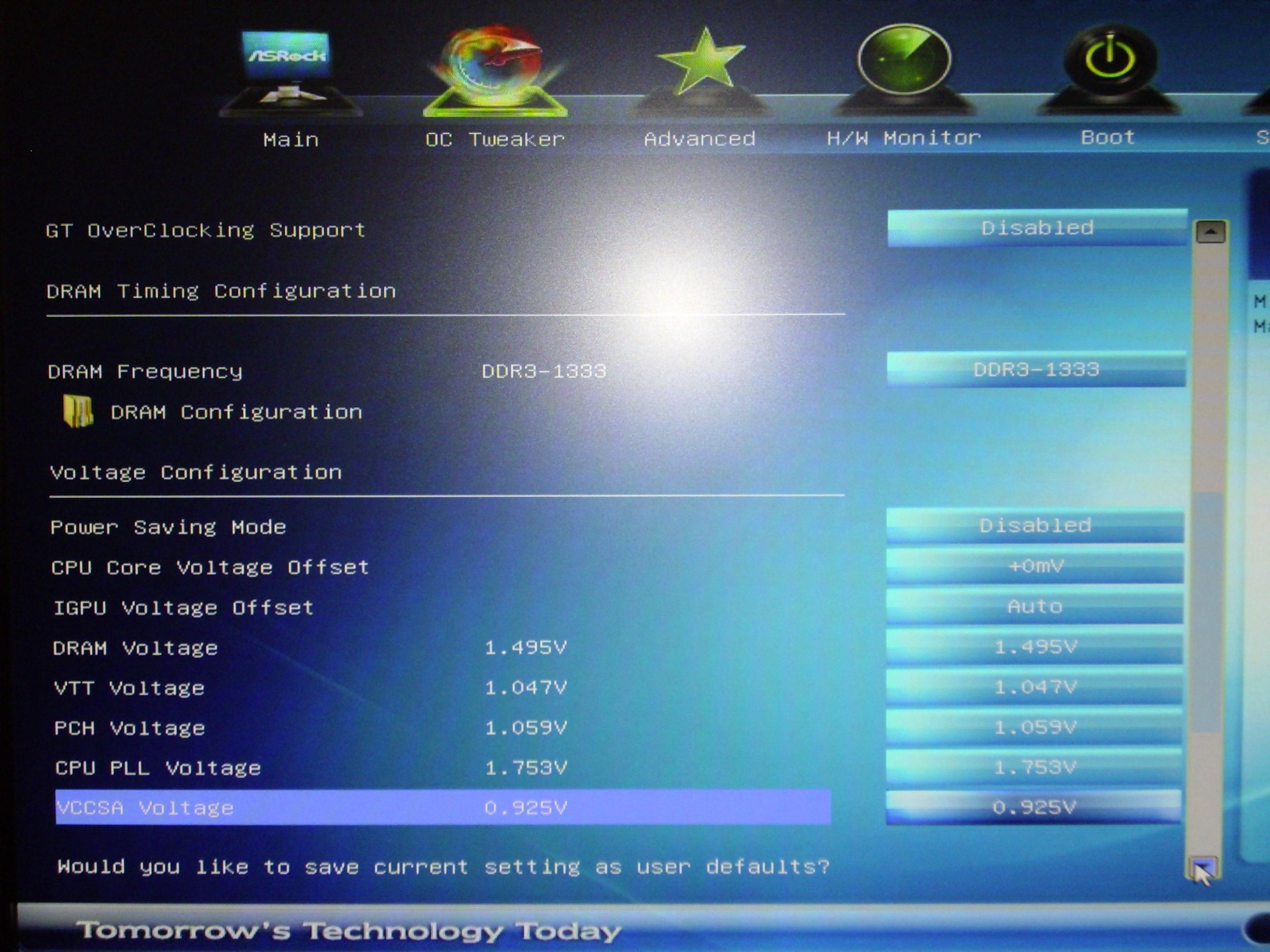Click the scroll up arrow button

(1210, 232)
